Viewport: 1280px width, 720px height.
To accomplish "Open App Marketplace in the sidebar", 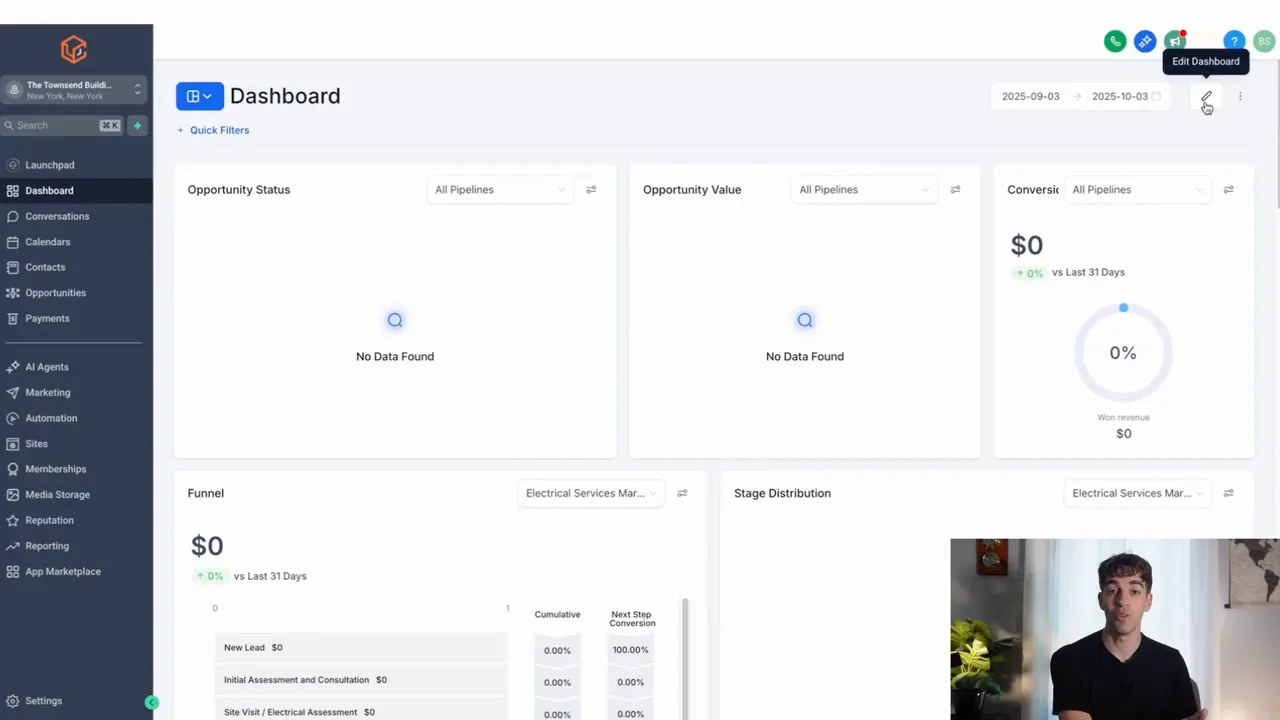I will coord(76,571).
